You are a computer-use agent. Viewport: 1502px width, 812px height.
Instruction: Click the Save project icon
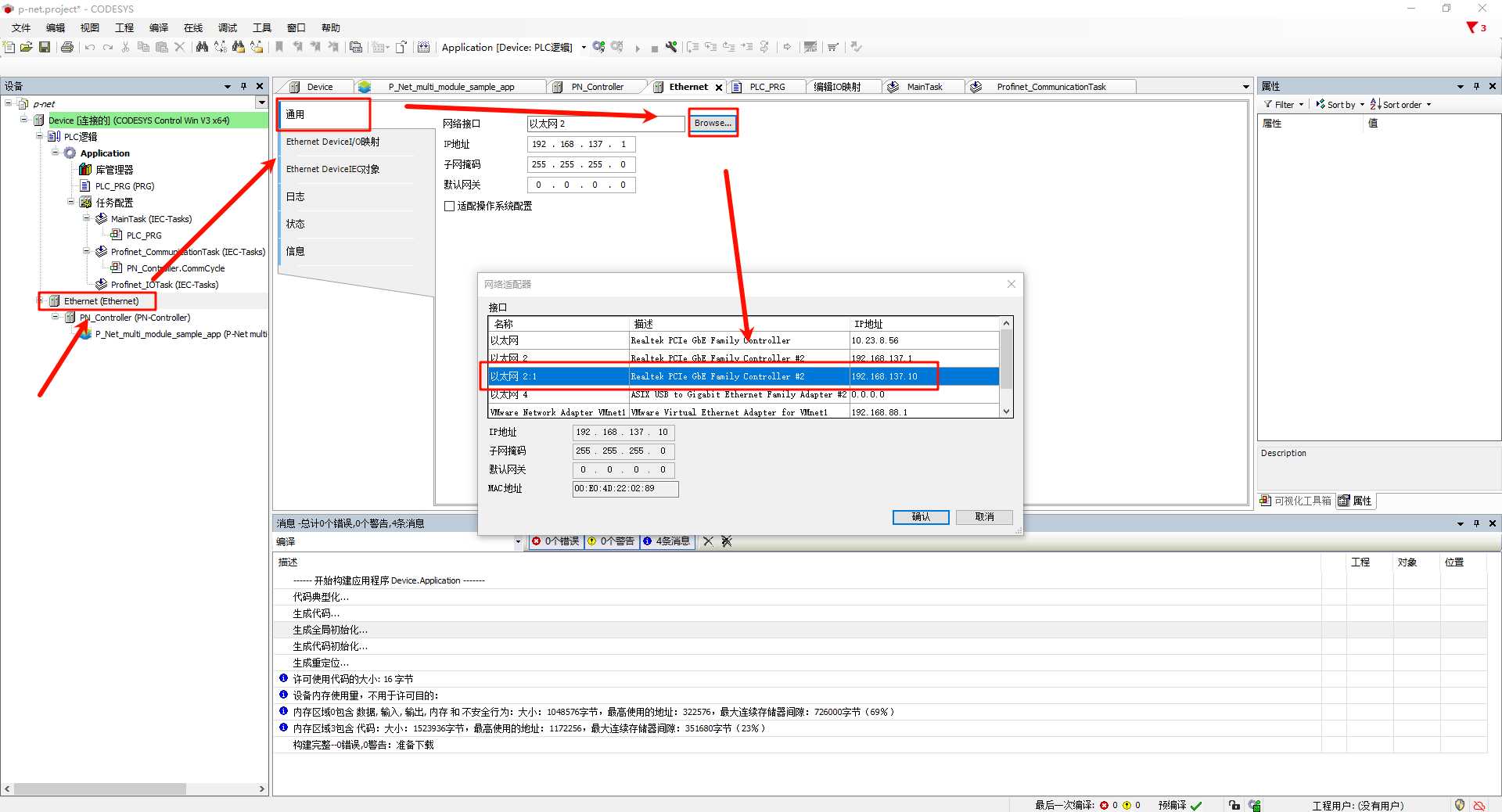45,48
